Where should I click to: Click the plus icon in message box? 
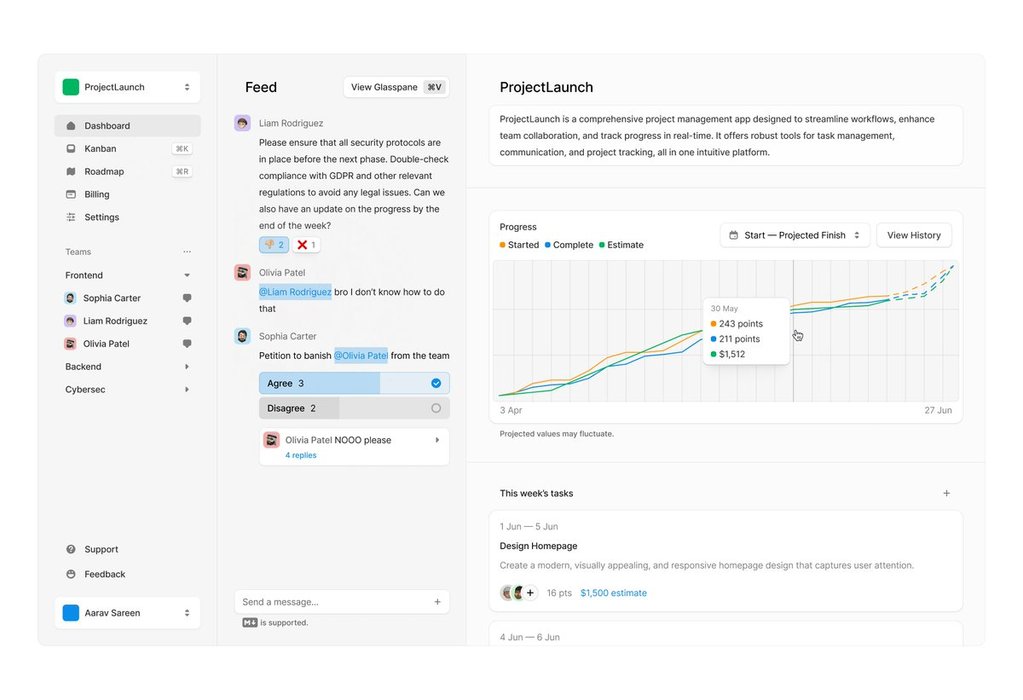(437, 602)
